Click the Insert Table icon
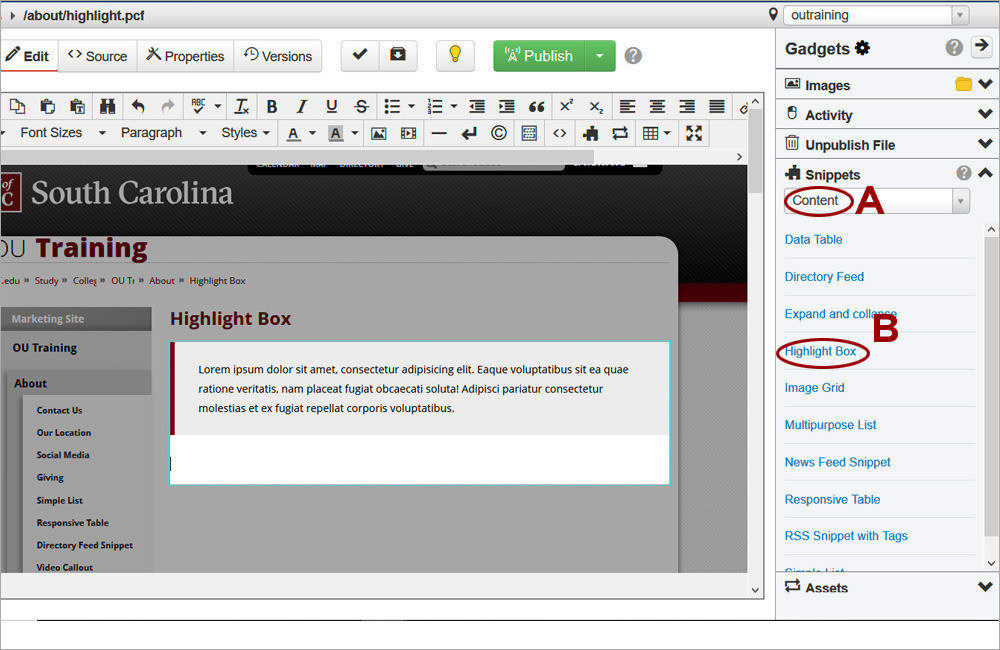 [651, 133]
